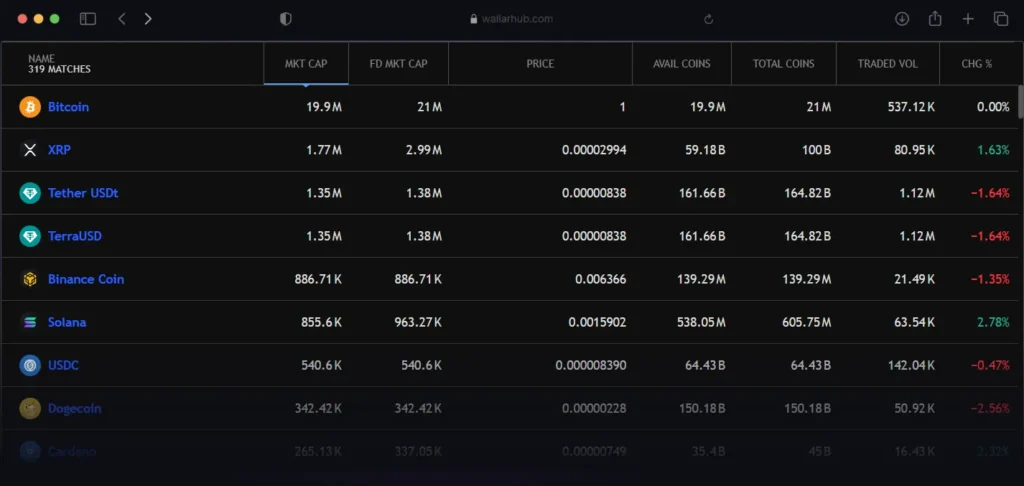Click the table vertical scrollbar
Image resolution: width=1024 pixels, height=486 pixels.
click(x=1020, y=103)
